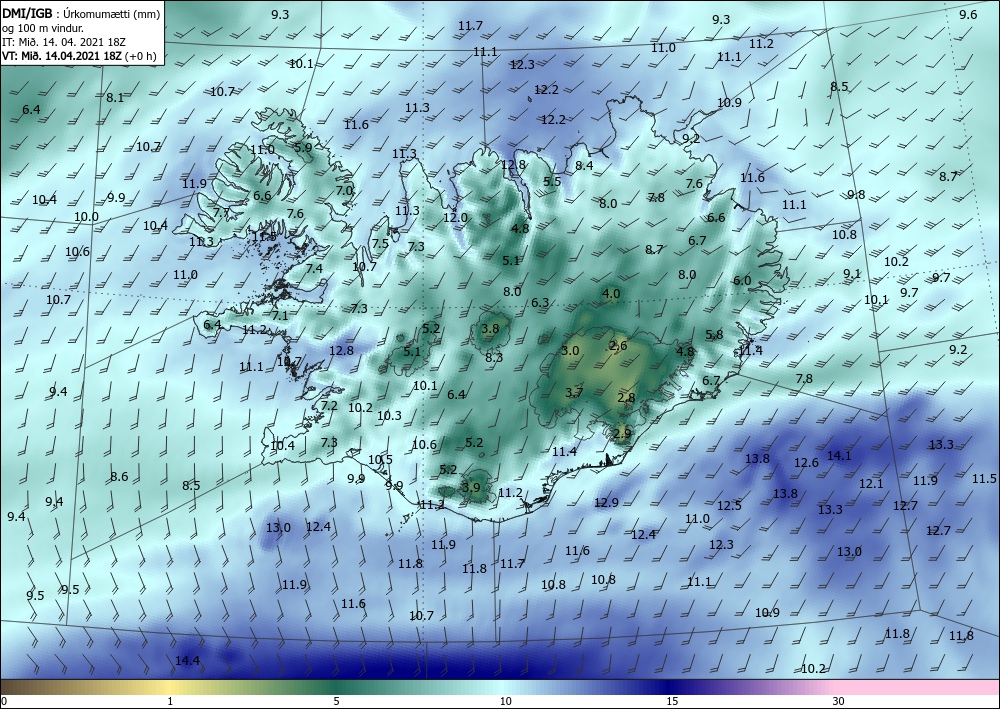The width and height of the screenshot is (1000, 709).
Task: Click the map value 2.9
Action: pyautogui.click(x=622, y=434)
